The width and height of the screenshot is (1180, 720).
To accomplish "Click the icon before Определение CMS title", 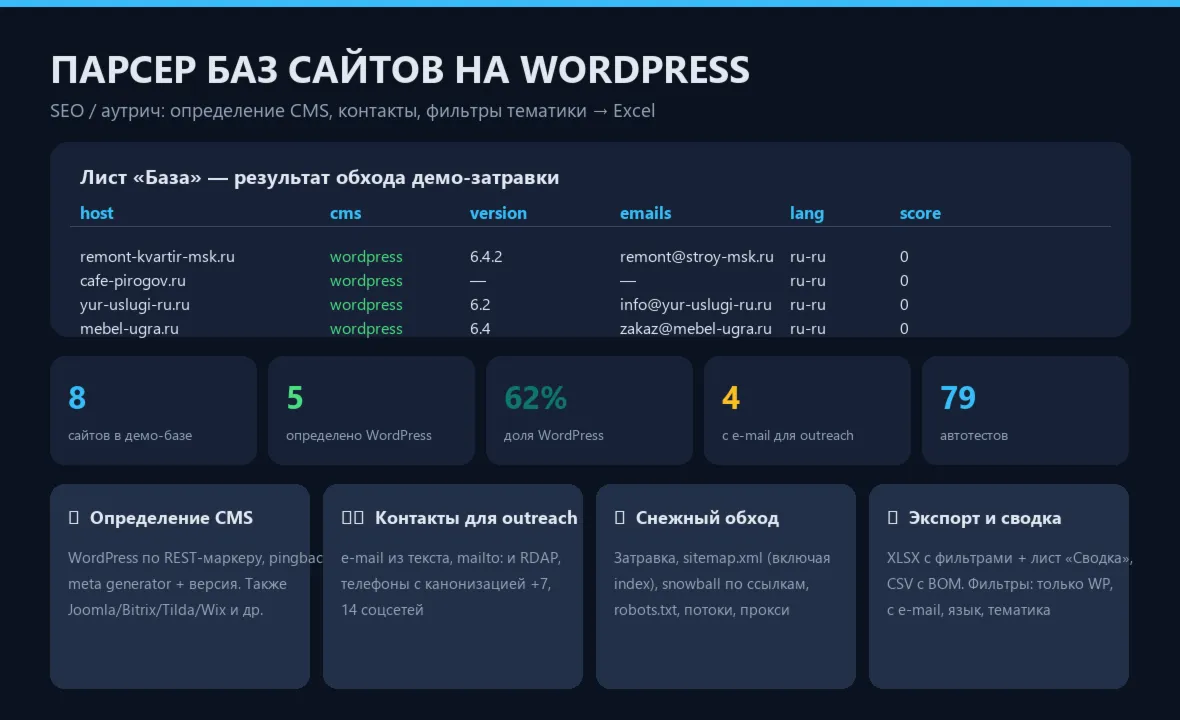I will pyautogui.click(x=74, y=518).
